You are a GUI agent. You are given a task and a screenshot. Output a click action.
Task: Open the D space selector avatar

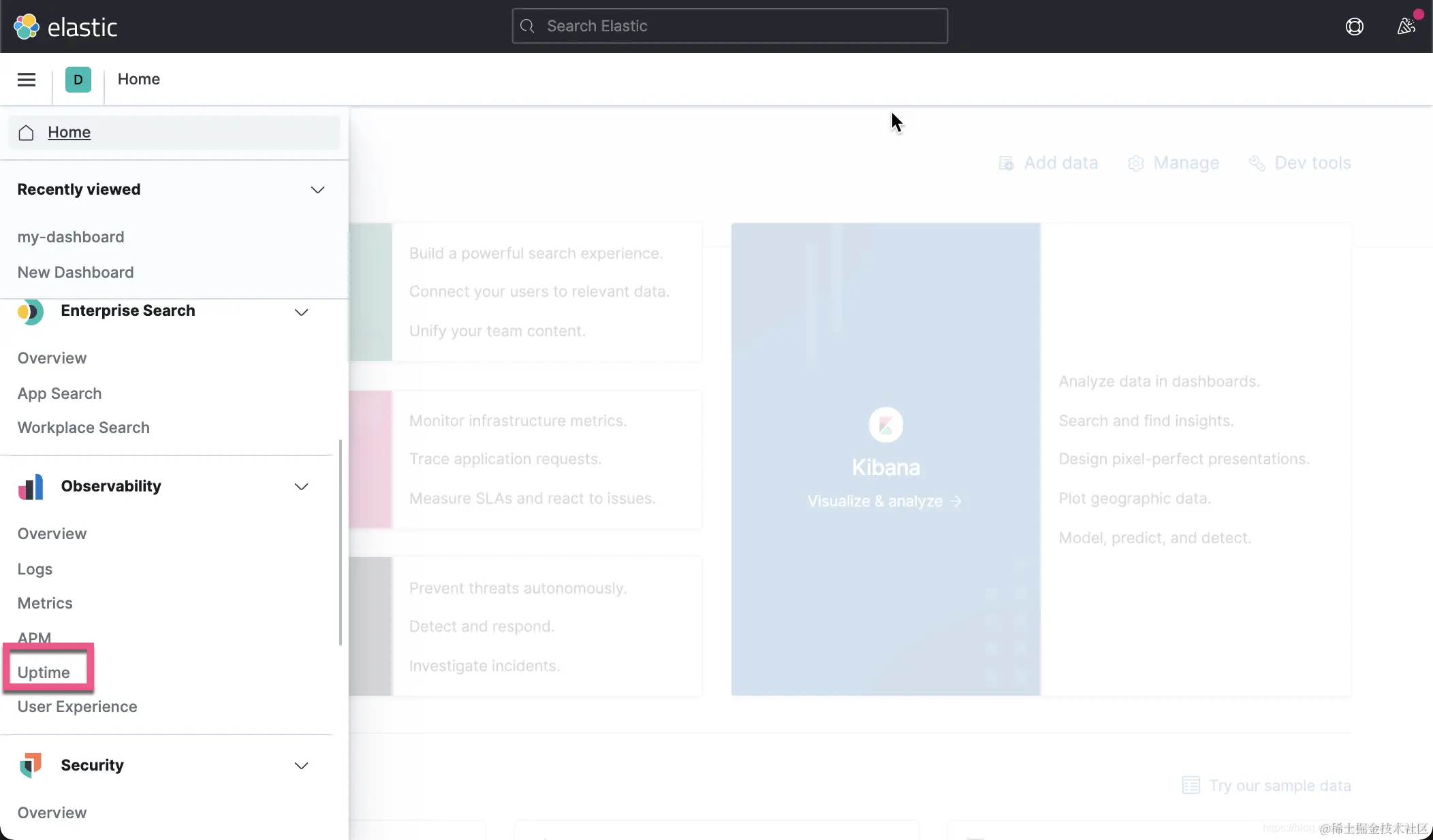click(x=78, y=80)
